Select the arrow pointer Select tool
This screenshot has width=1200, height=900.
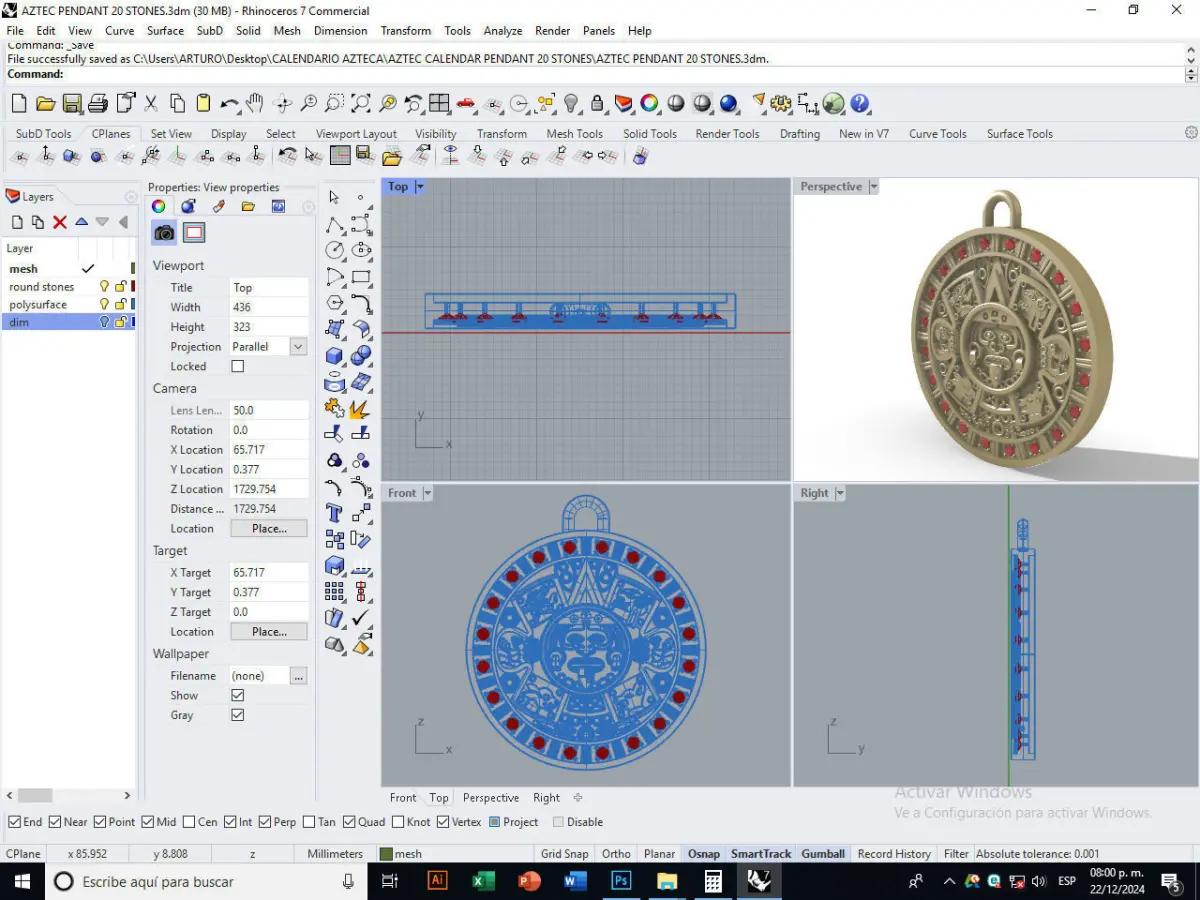click(334, 197)
